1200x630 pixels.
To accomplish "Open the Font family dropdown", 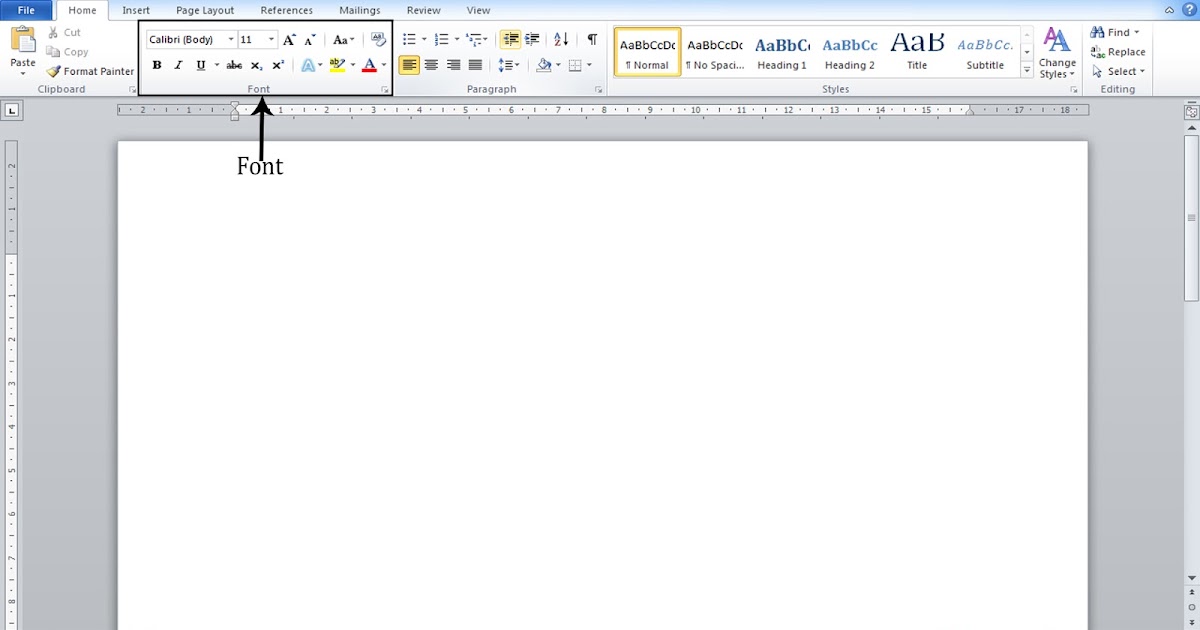I will click(231, 39).
